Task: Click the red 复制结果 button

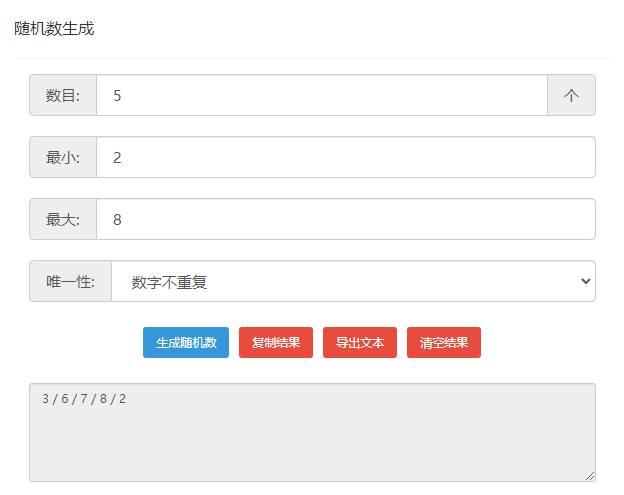Action: 276,343
